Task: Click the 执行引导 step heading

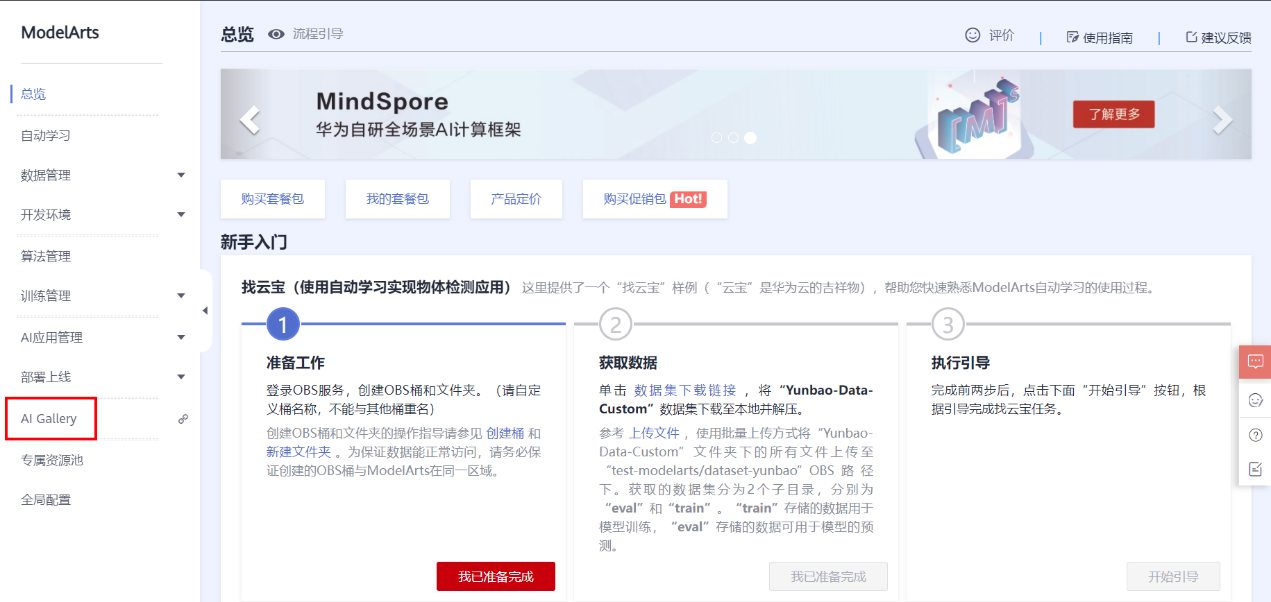Action: pyautogui.click(x=960, y=363)
